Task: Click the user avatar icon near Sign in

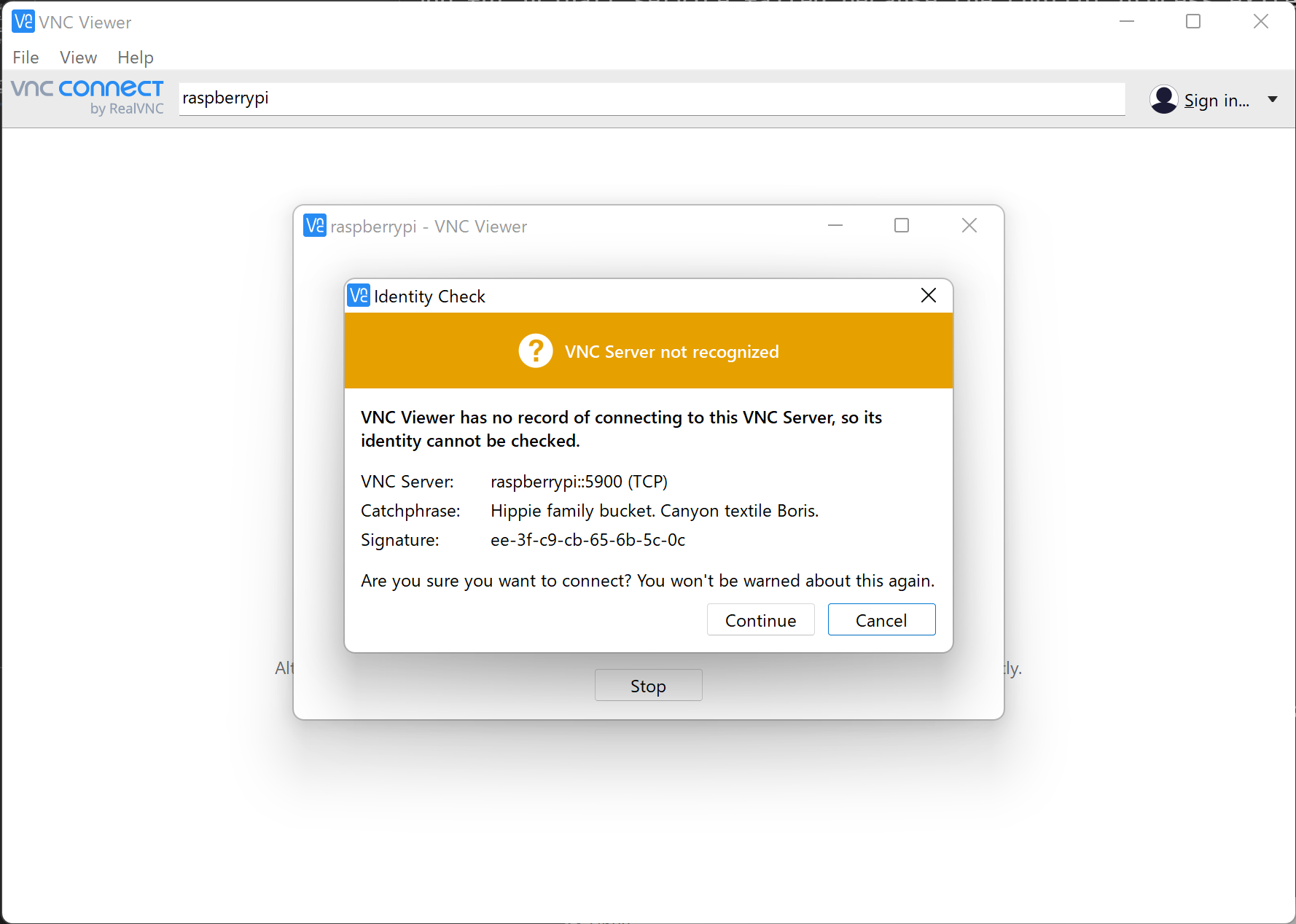Action: tap(1164, 99)
